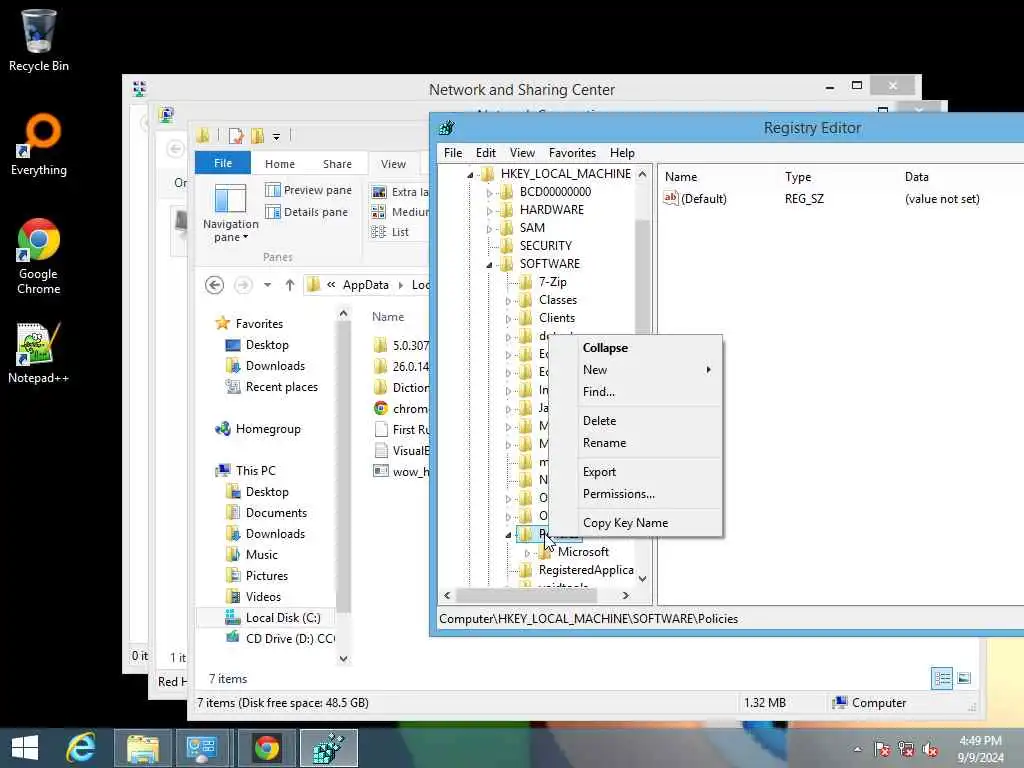Choose Export from the context menu

pyautogui.click(x=635, y=472)
